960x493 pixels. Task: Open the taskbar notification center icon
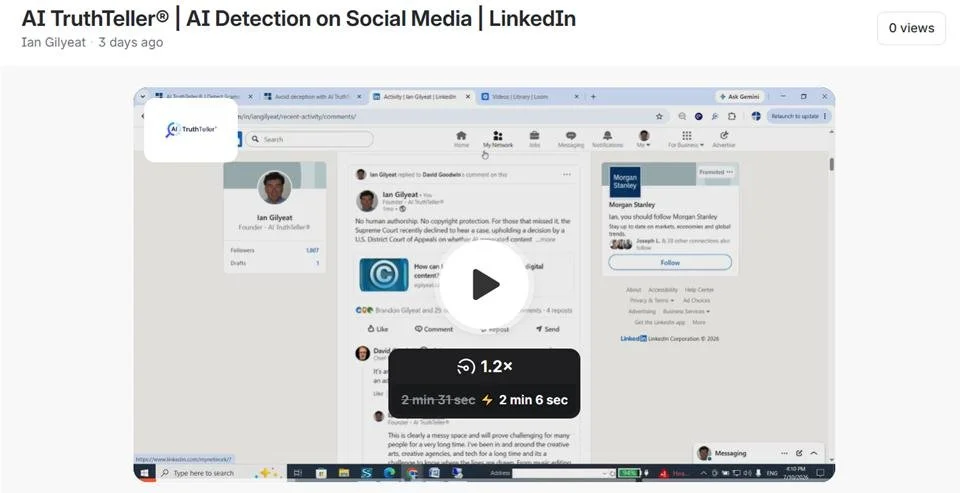point(820,473)
